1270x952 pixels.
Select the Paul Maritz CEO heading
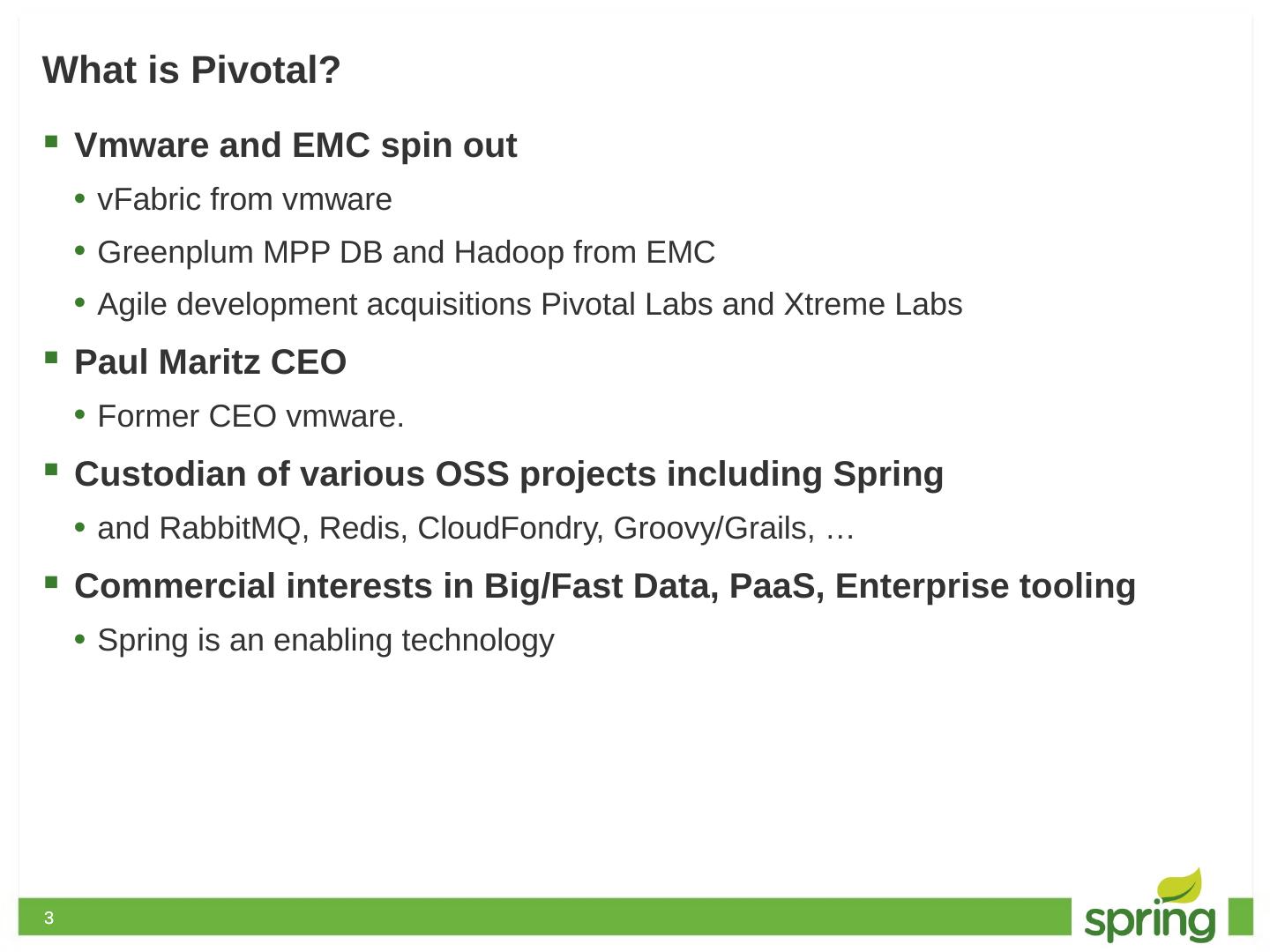pyautogui.click(x=210, y=362)
